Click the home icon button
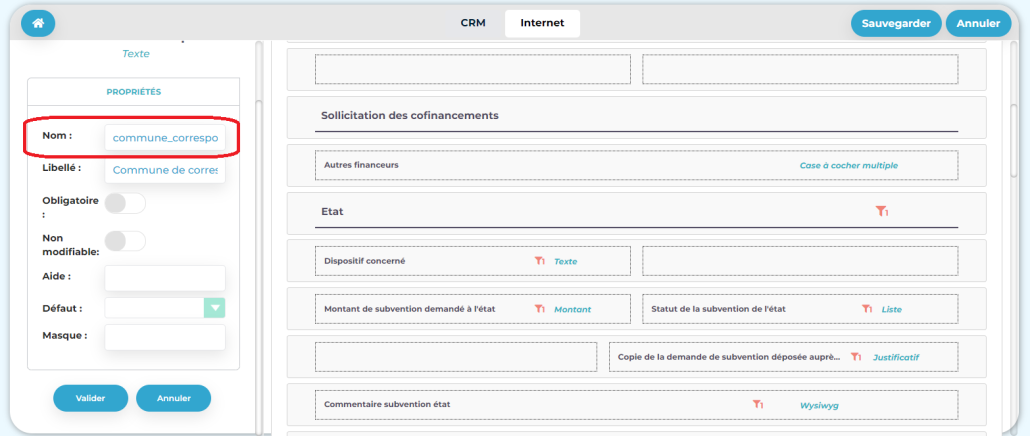1030x436 pixels. click(x=38, y=23)
